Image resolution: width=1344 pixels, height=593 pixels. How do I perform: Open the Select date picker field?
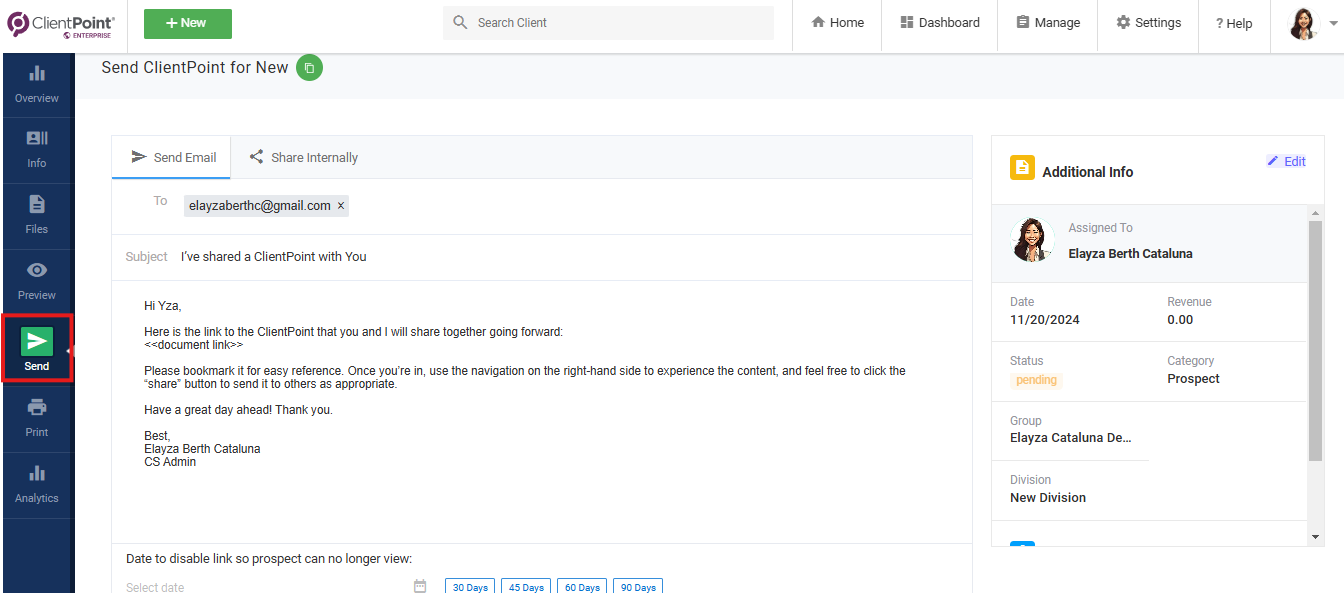[x=155, y=585]
